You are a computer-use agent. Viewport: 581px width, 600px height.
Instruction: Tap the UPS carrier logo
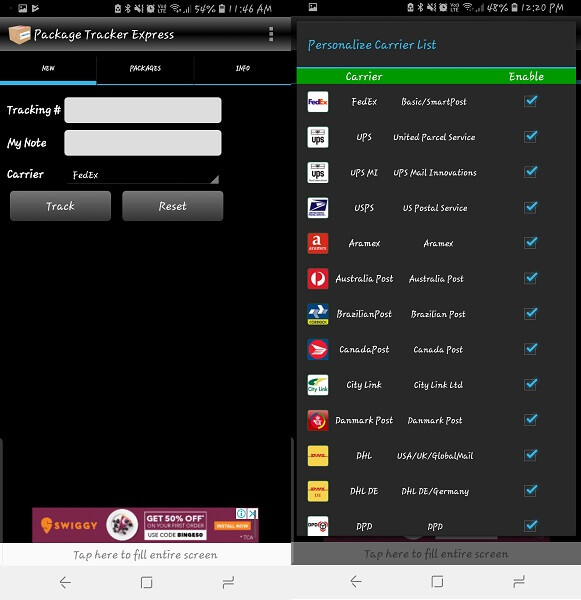pyautogui.click(x=318, y=137)
